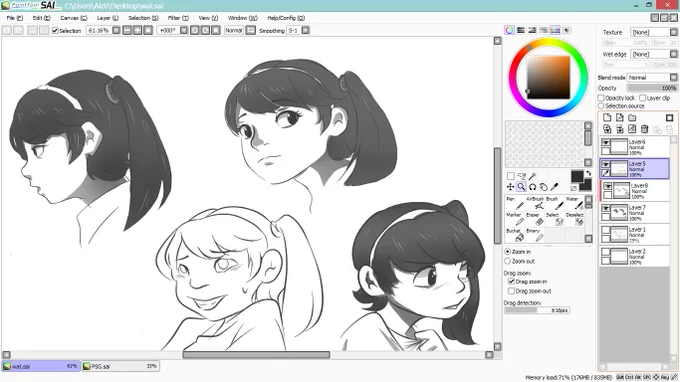The width and height of the screenshot is (680, 382).
Task: Enable the Layer clip checkbox
Action: click(x=643, y=98)
